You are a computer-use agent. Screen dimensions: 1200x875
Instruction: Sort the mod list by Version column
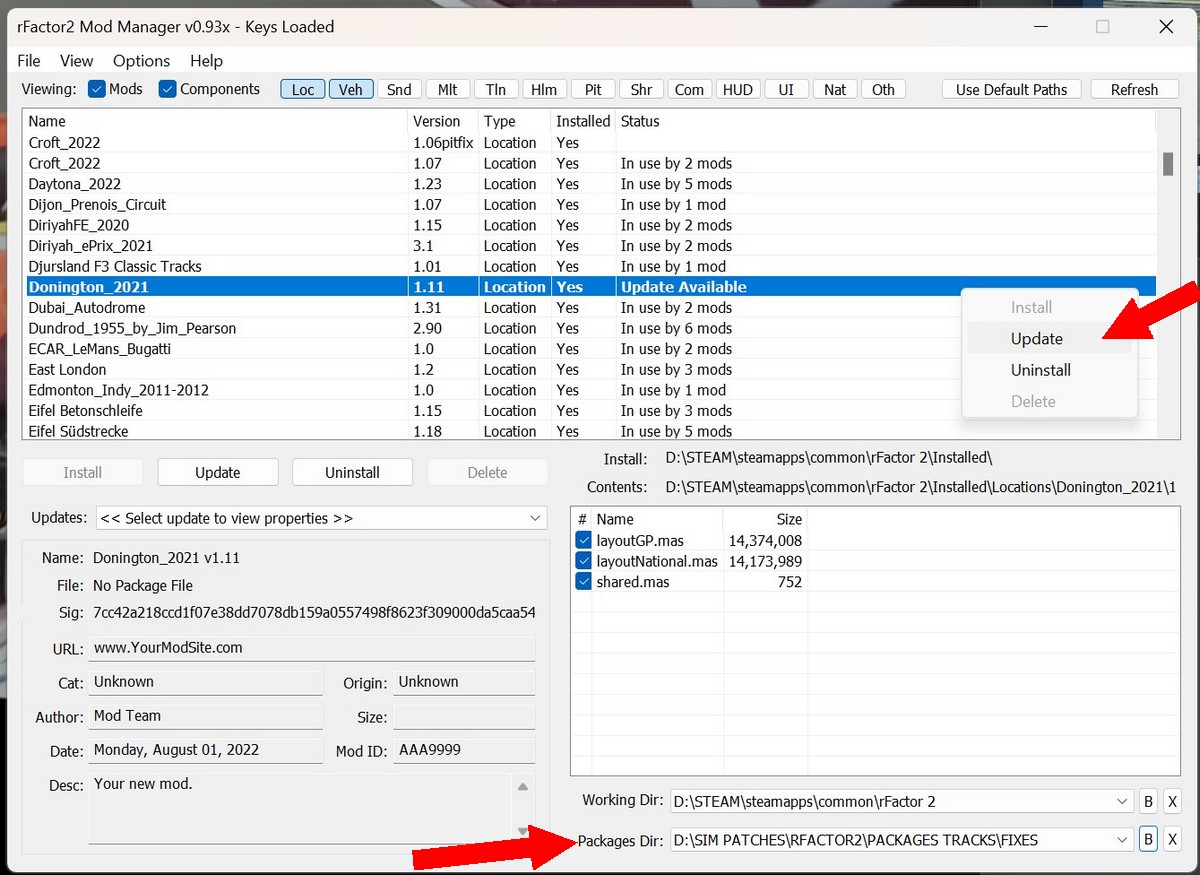tap(443, 121)
